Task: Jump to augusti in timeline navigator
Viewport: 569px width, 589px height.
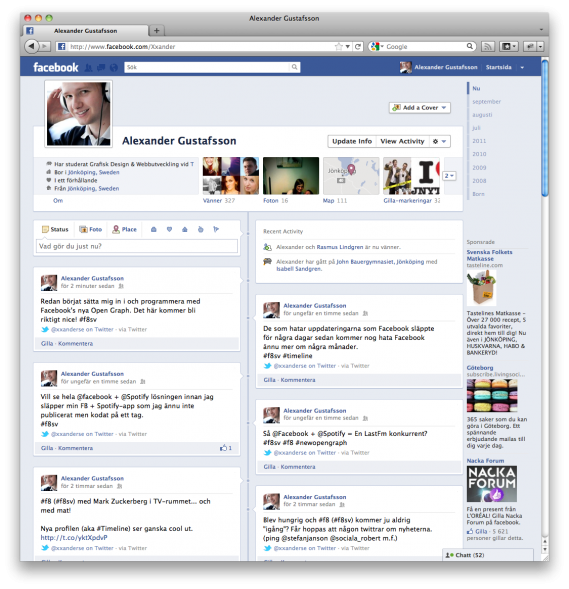Action: click(482, 115)
